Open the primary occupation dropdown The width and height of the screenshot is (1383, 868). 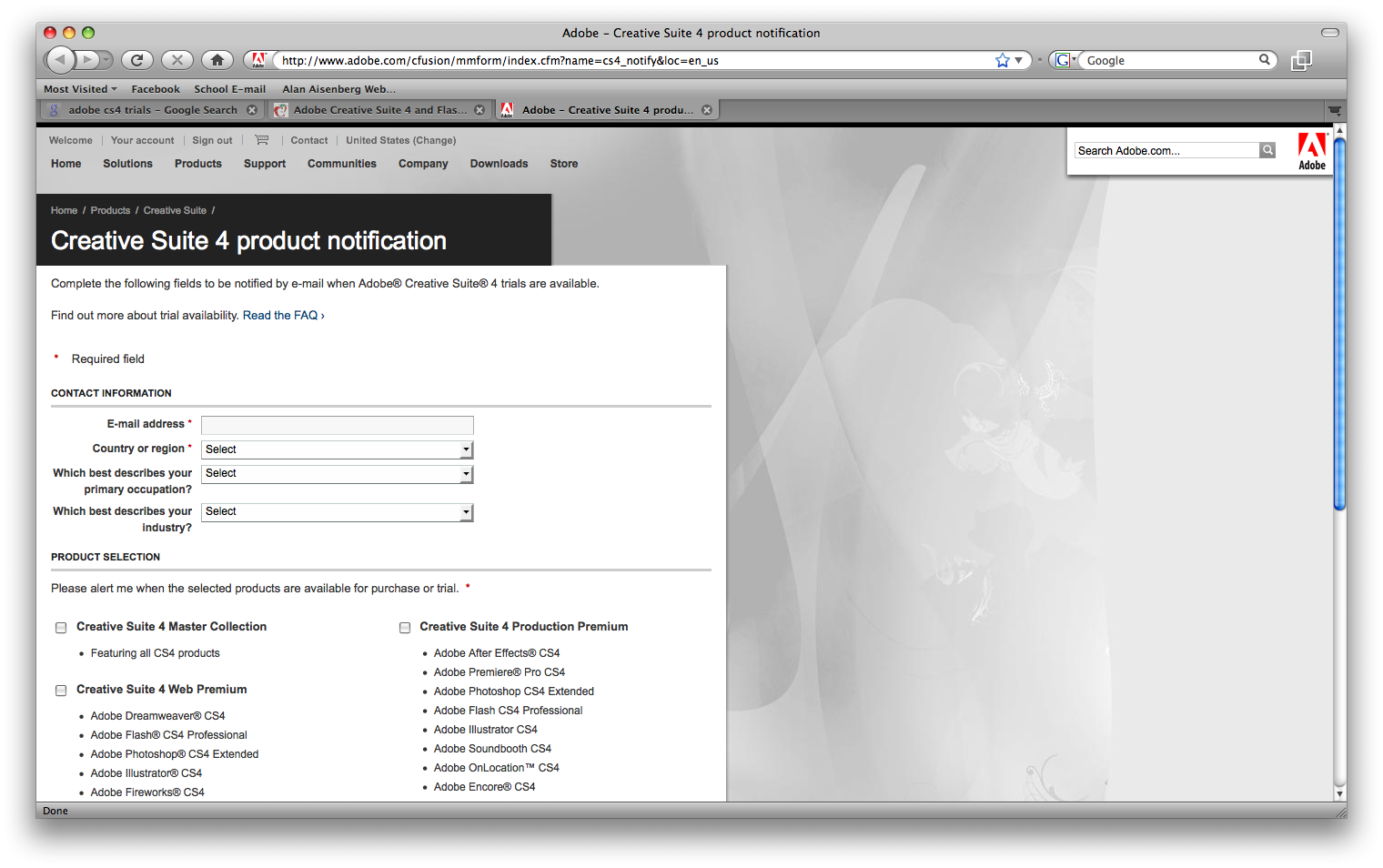pyautogui.click(x=338, y=474)
